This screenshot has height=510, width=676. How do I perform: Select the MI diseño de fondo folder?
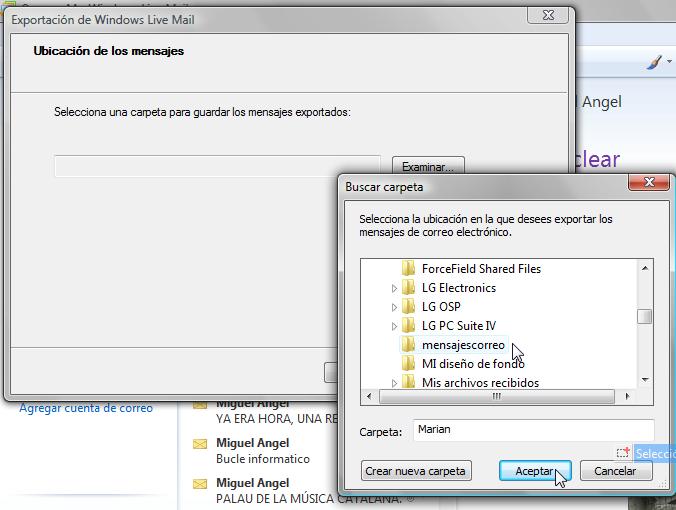pyautogui.click(x=473, y=364)
